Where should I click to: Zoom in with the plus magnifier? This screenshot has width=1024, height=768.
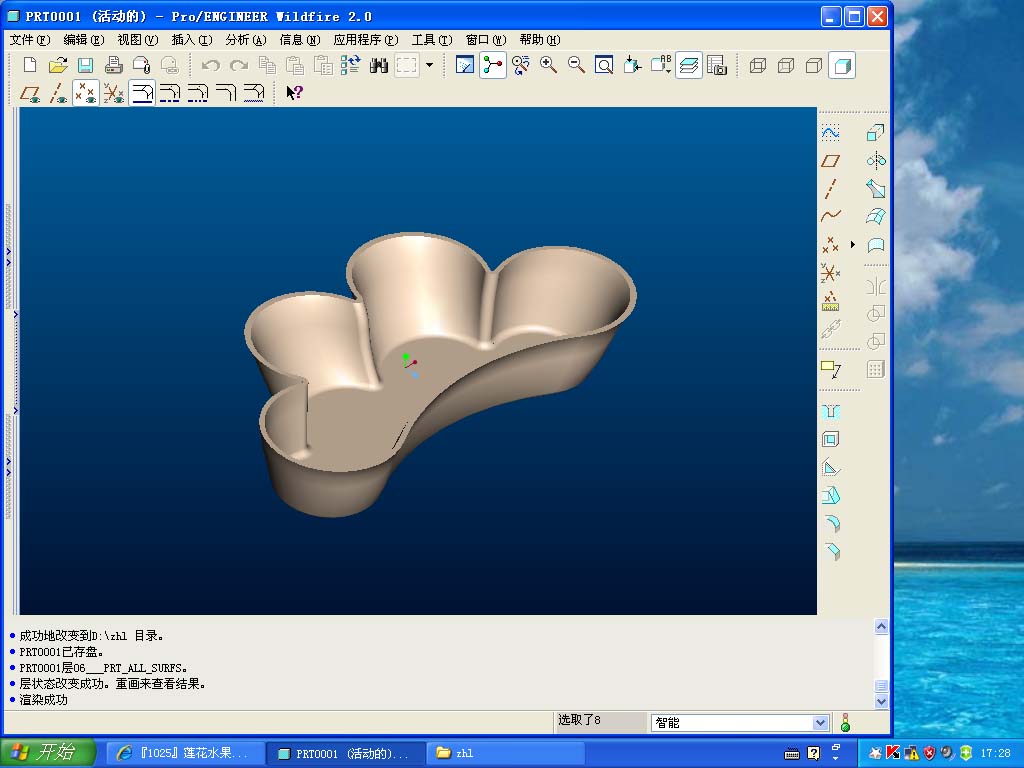click(548, 65)
